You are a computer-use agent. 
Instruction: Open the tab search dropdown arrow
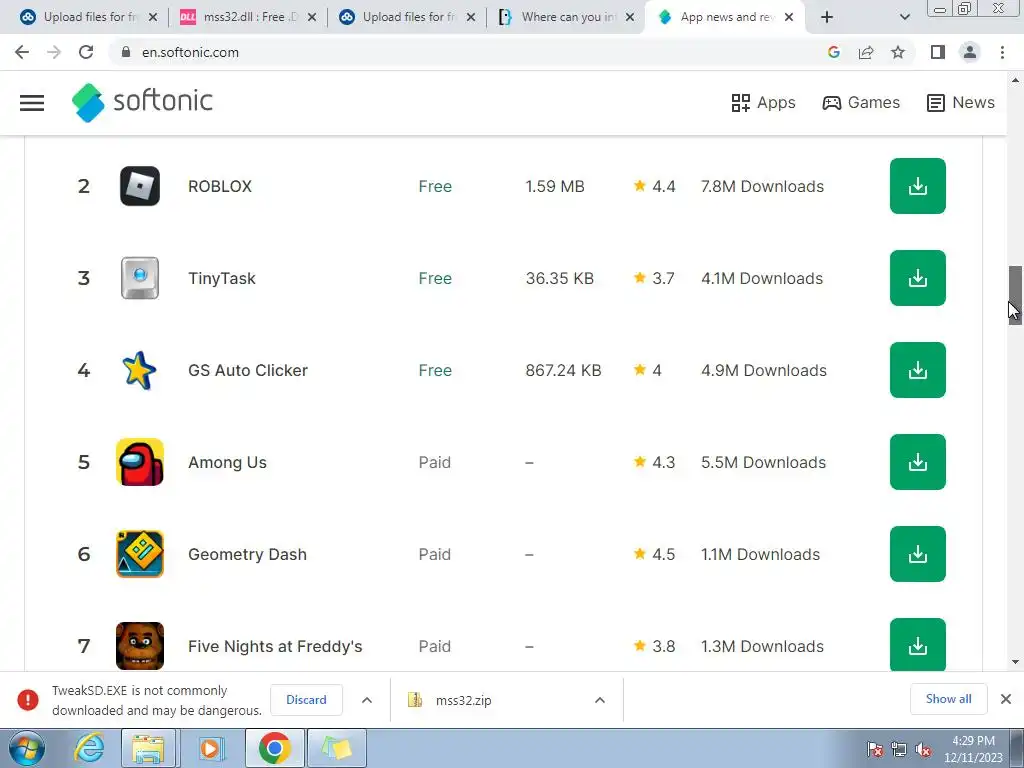pyautogui.click(x=904, y=17)
